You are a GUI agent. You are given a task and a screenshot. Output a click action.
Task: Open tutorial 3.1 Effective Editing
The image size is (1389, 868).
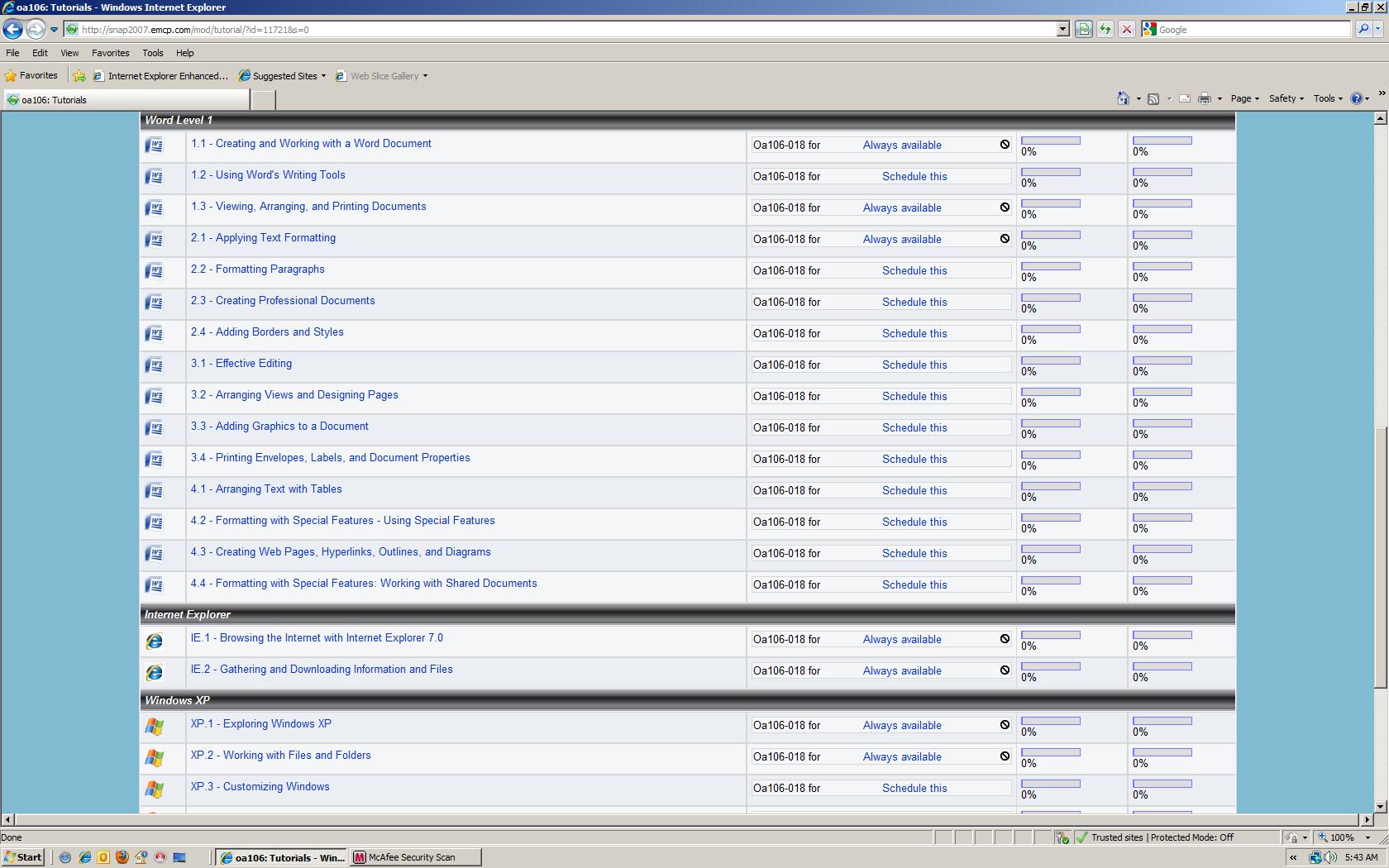point(241,364)
